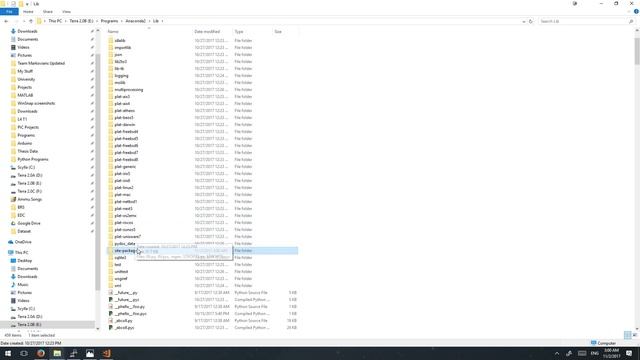Click Anaconda2 in the address breadcrumb

point(136,21)
